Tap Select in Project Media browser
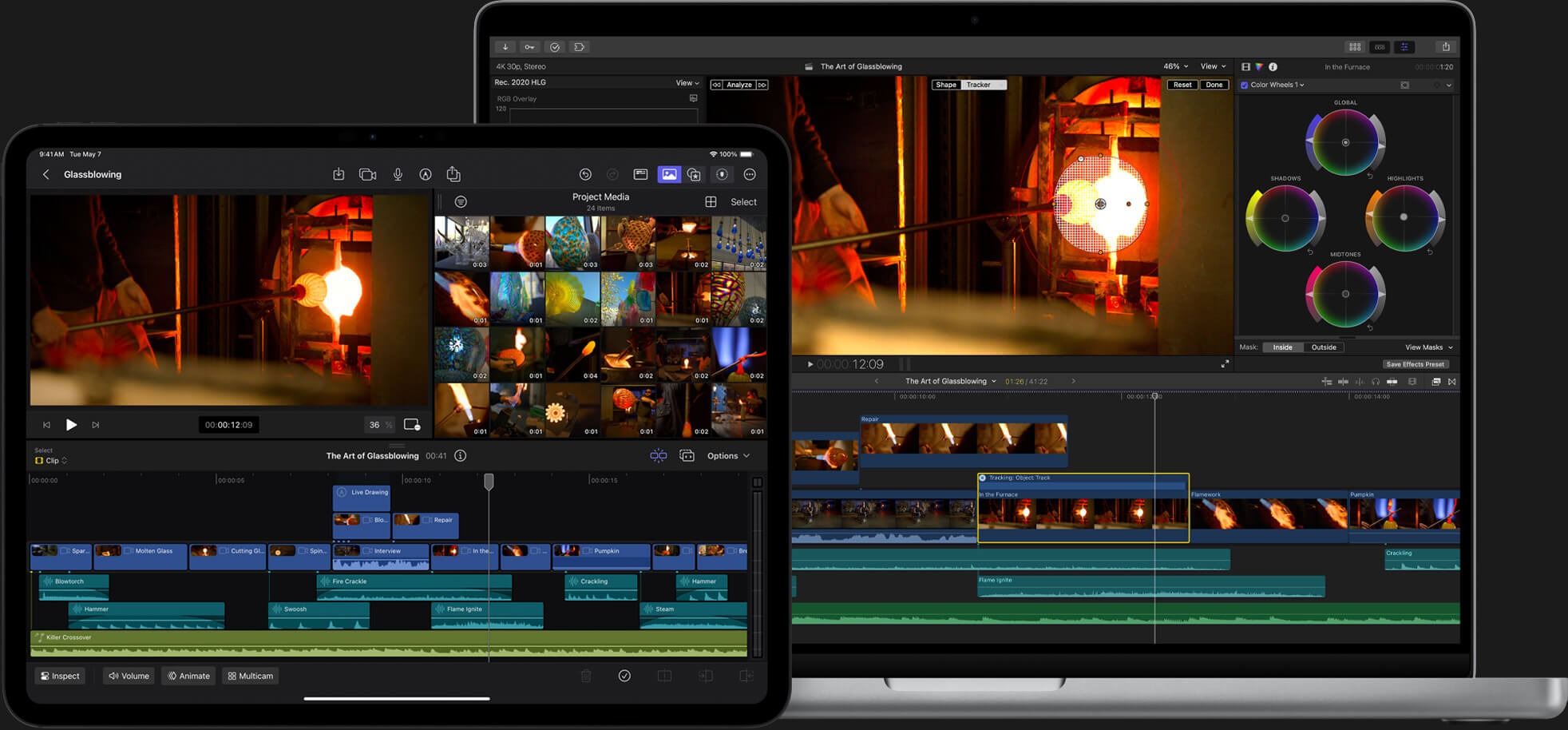This screenshot has height=730, width=1568. pos(743,202)
